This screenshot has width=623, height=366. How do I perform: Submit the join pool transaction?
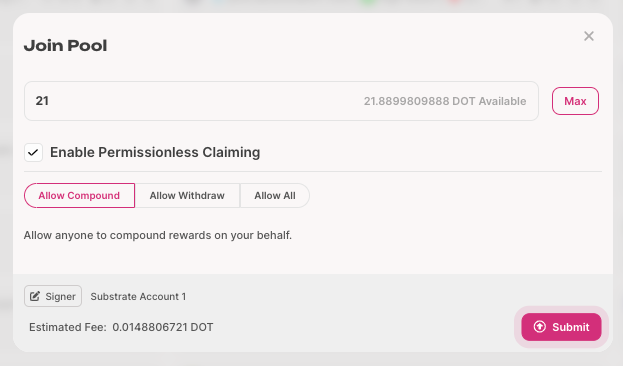click(x=561, y=327)
